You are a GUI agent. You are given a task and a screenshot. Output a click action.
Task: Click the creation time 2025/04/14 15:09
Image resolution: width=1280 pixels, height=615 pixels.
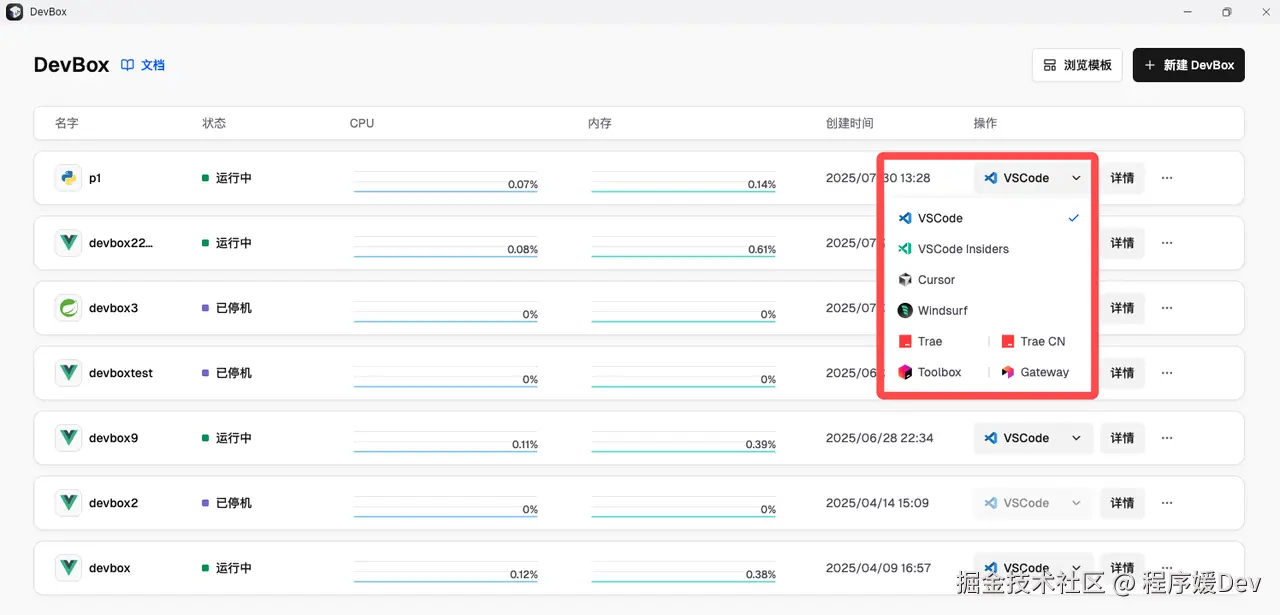tap(877, 503)
